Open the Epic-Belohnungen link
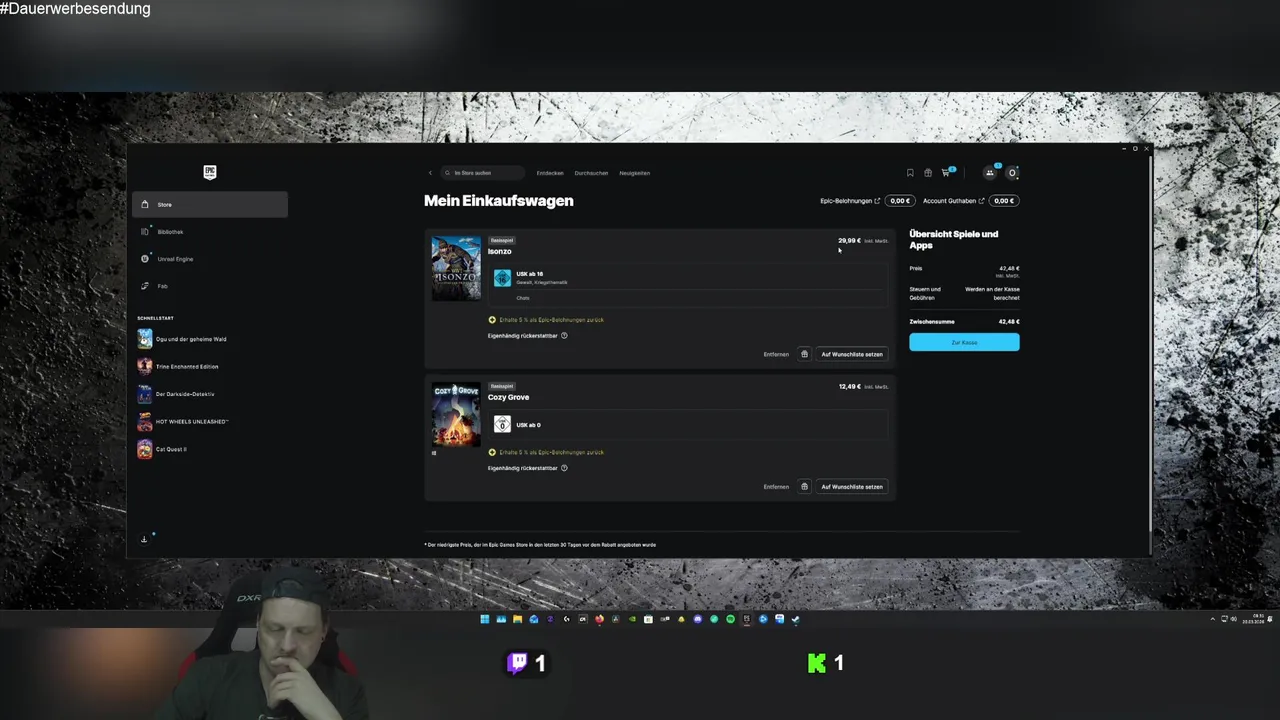 (850, 201)
